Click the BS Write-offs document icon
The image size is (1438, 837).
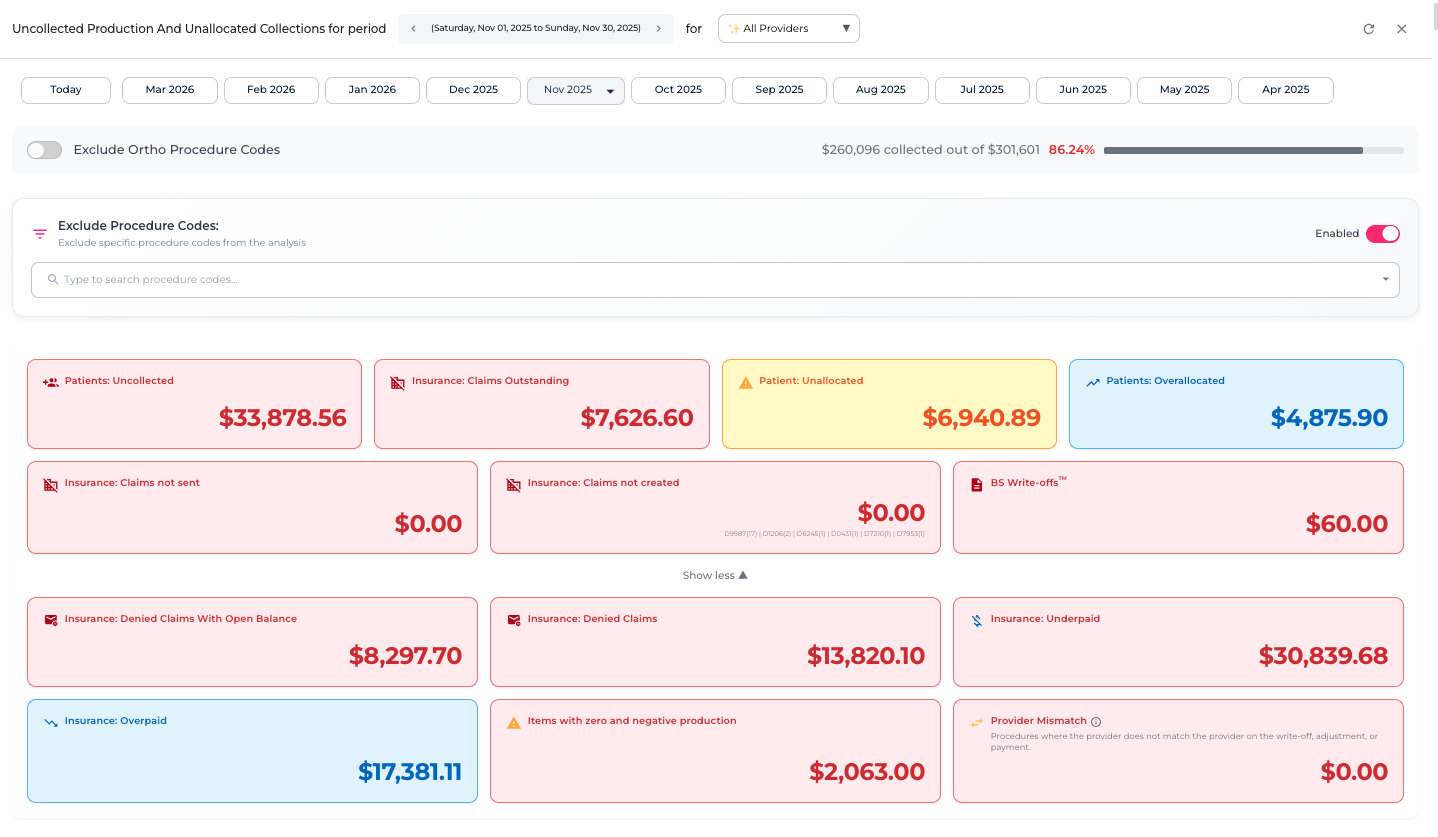tap(976, 484)
